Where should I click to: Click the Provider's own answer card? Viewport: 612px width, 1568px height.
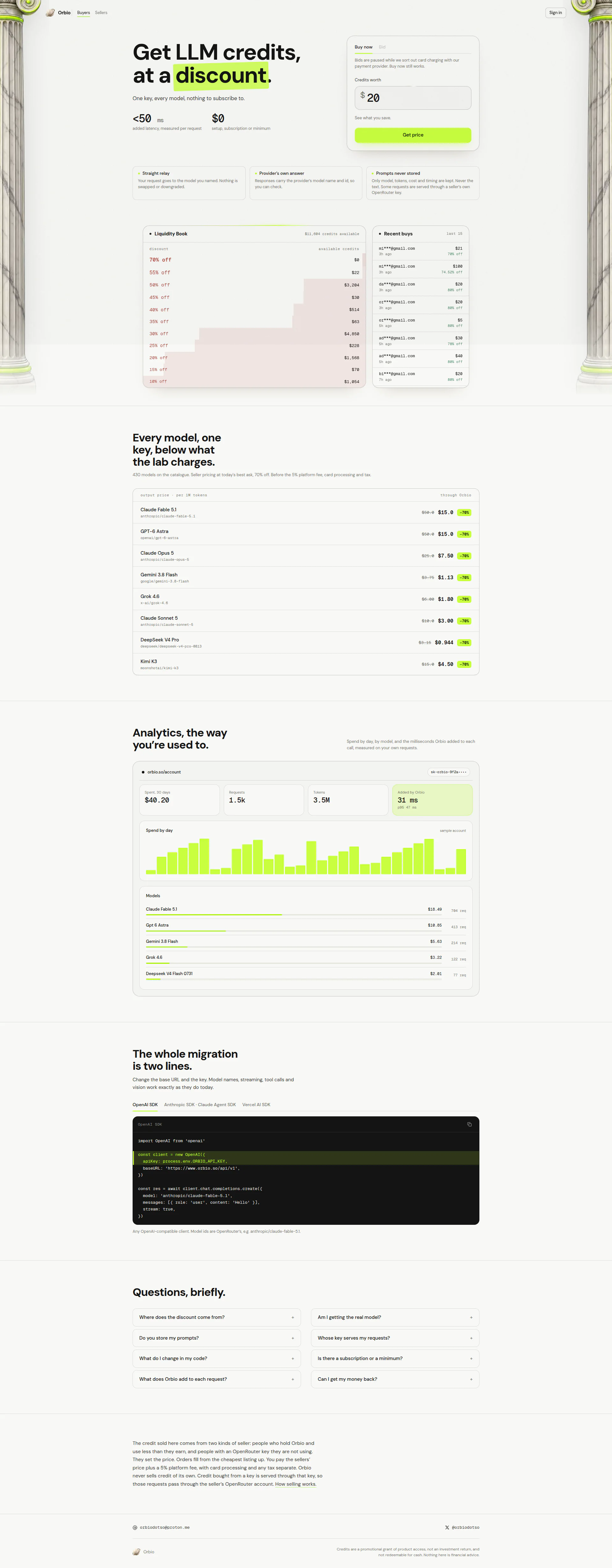click(306, 183)
